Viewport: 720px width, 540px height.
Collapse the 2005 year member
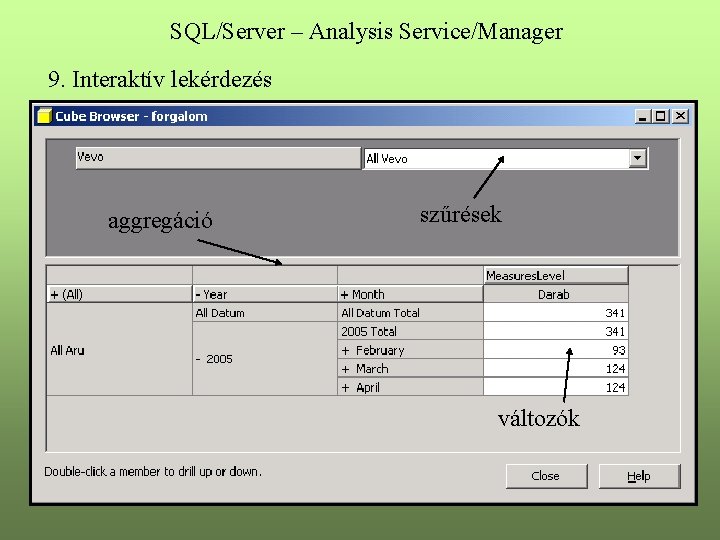198,359
